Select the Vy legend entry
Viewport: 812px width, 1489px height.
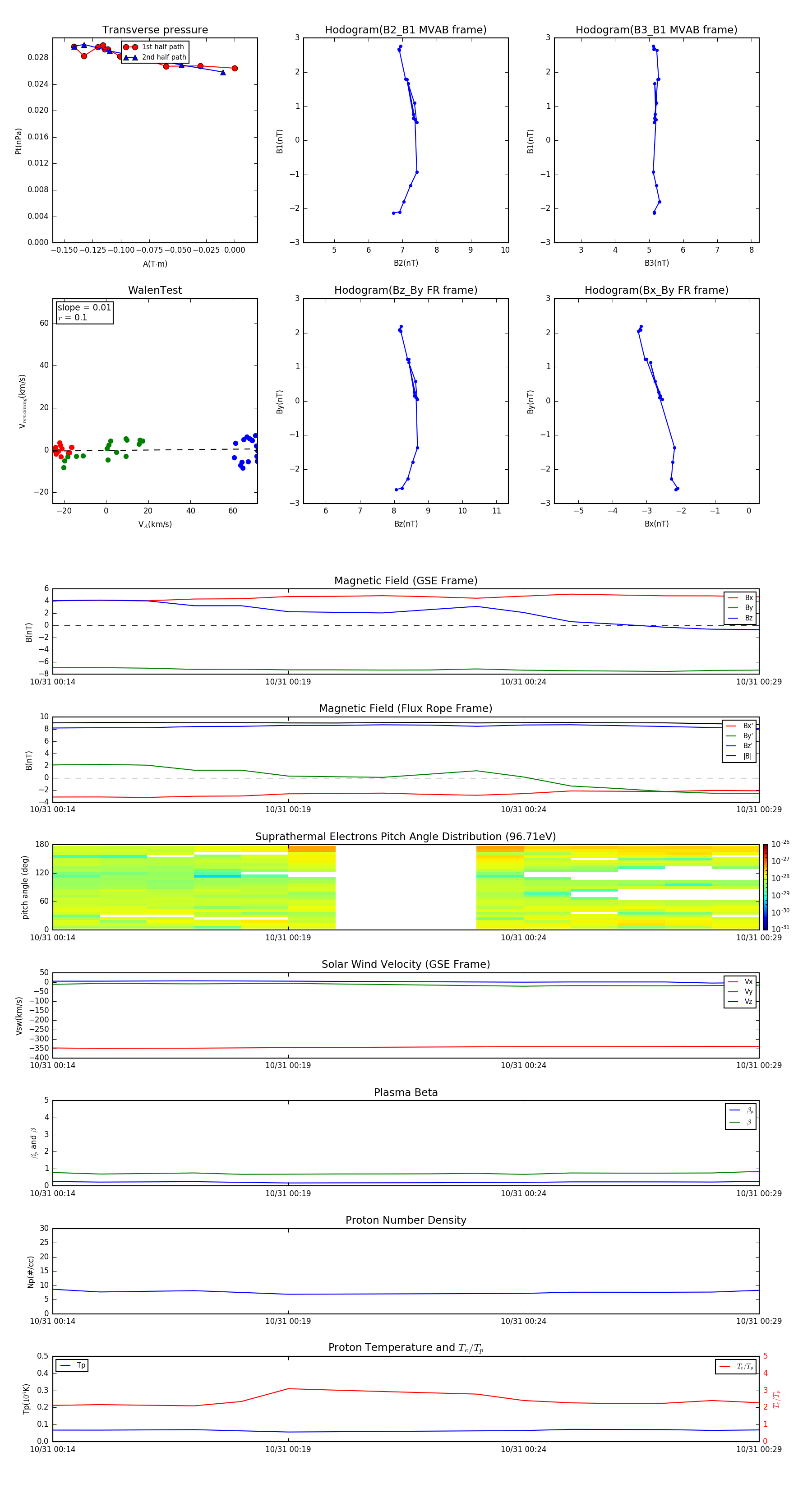tap(740, 992)
